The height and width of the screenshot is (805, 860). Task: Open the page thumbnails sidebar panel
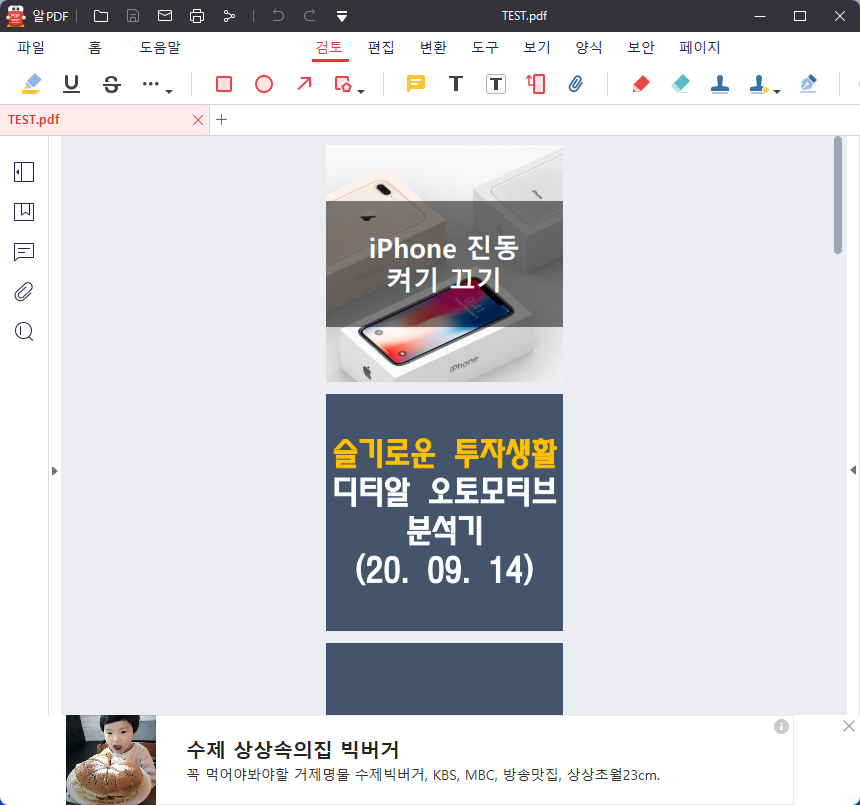tap(24, 172)
